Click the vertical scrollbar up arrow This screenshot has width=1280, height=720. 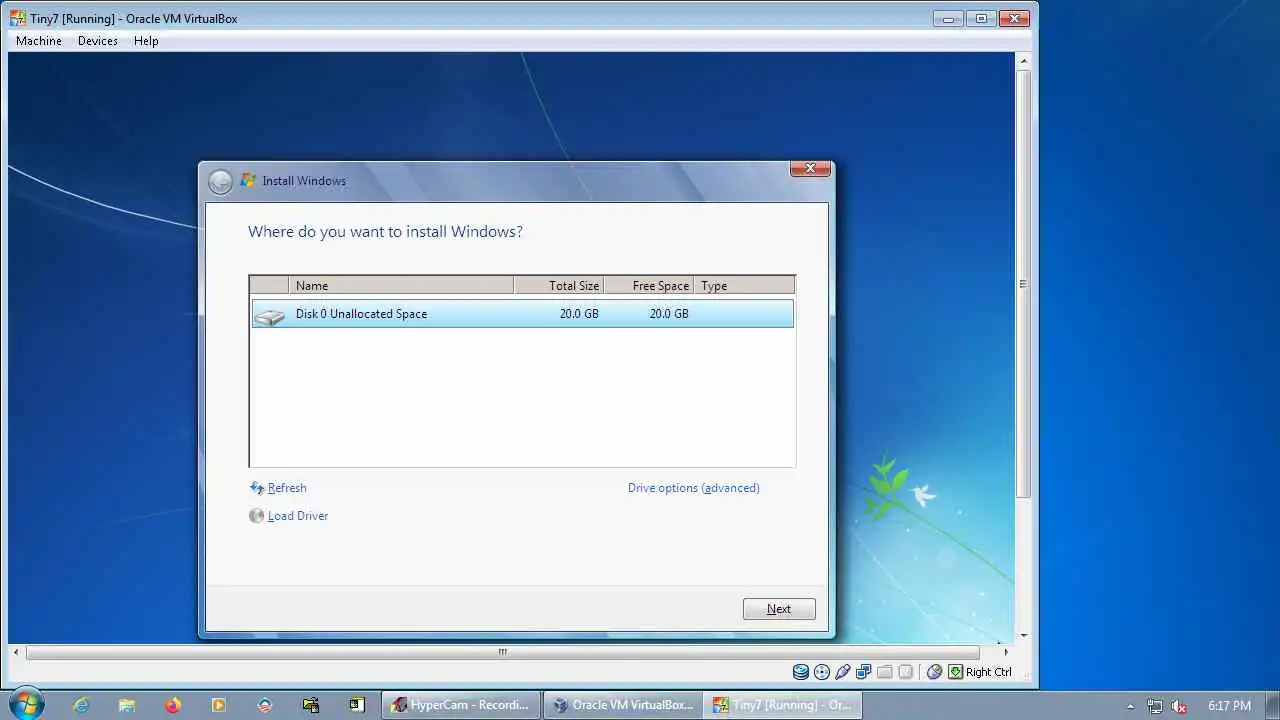1023,60
